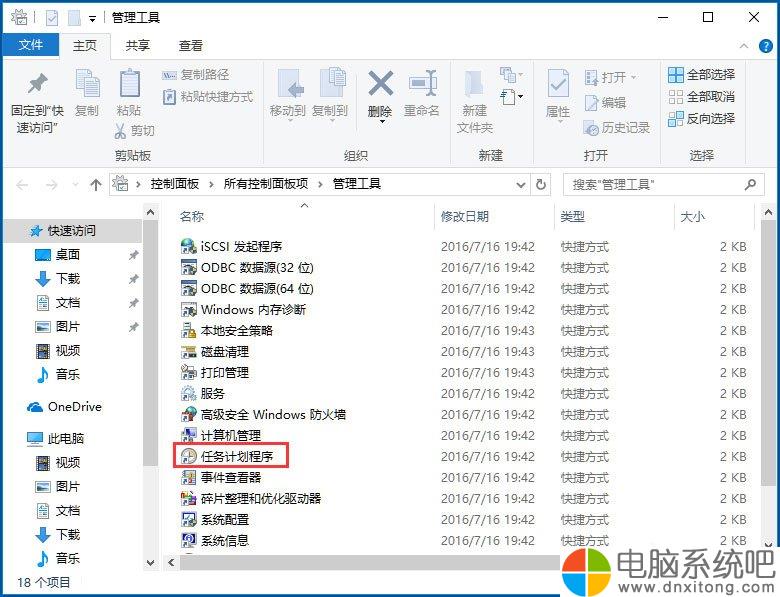This screenshot has width=780, height=597.
Task: Select ODBC 数据源(32 位) item
Action: pyautogui.click(x=247, y=268)
